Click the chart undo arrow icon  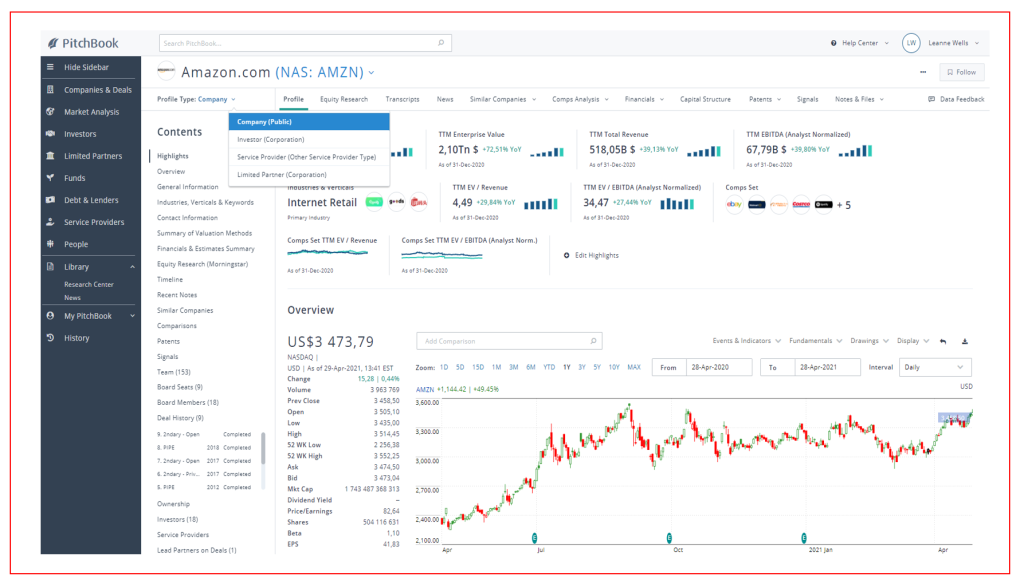click(x=943, y=341)
